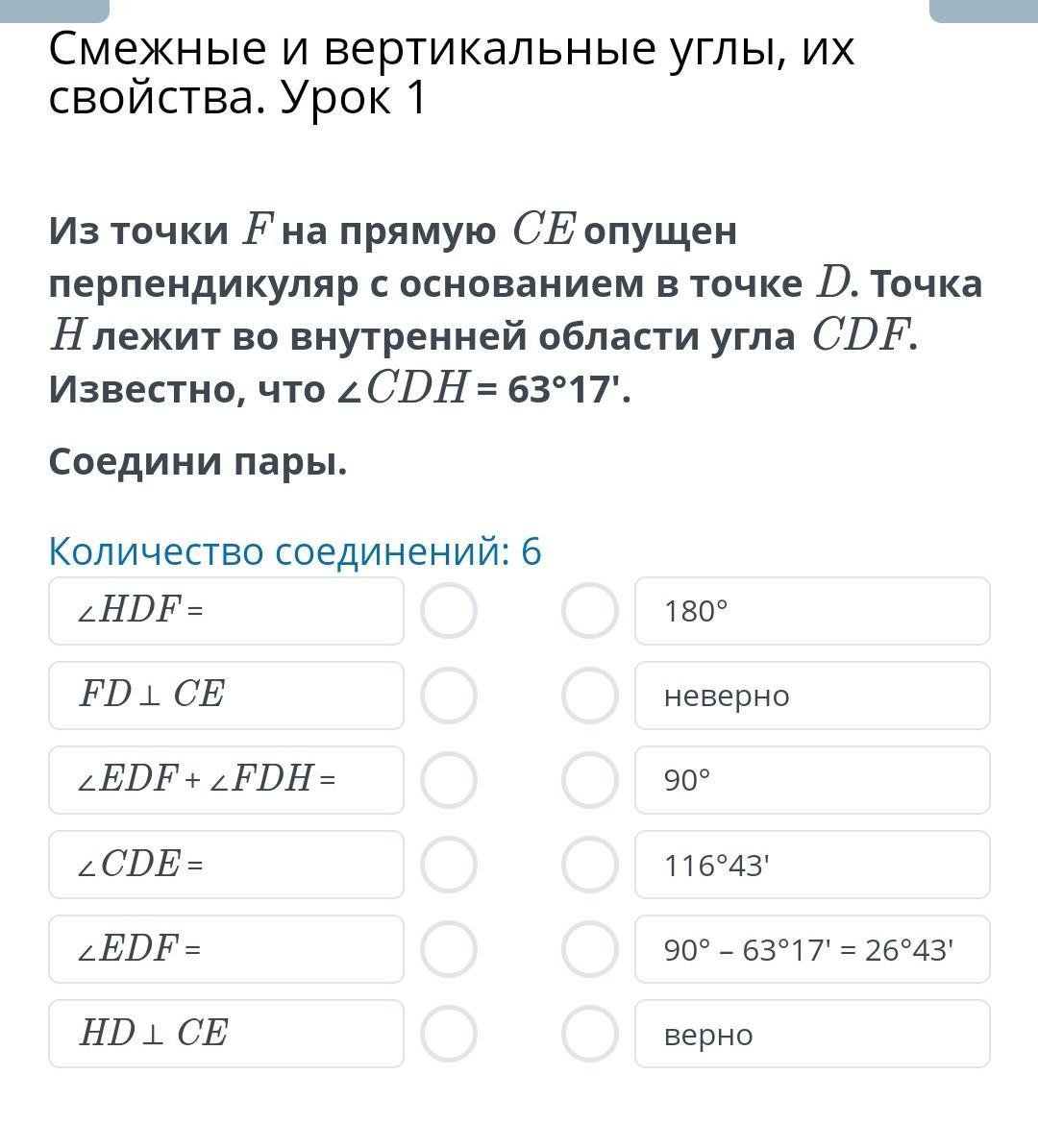Select the connector circle beside 90°
Viewport: 1038px width, 1148px height.
tap(589, 780)
